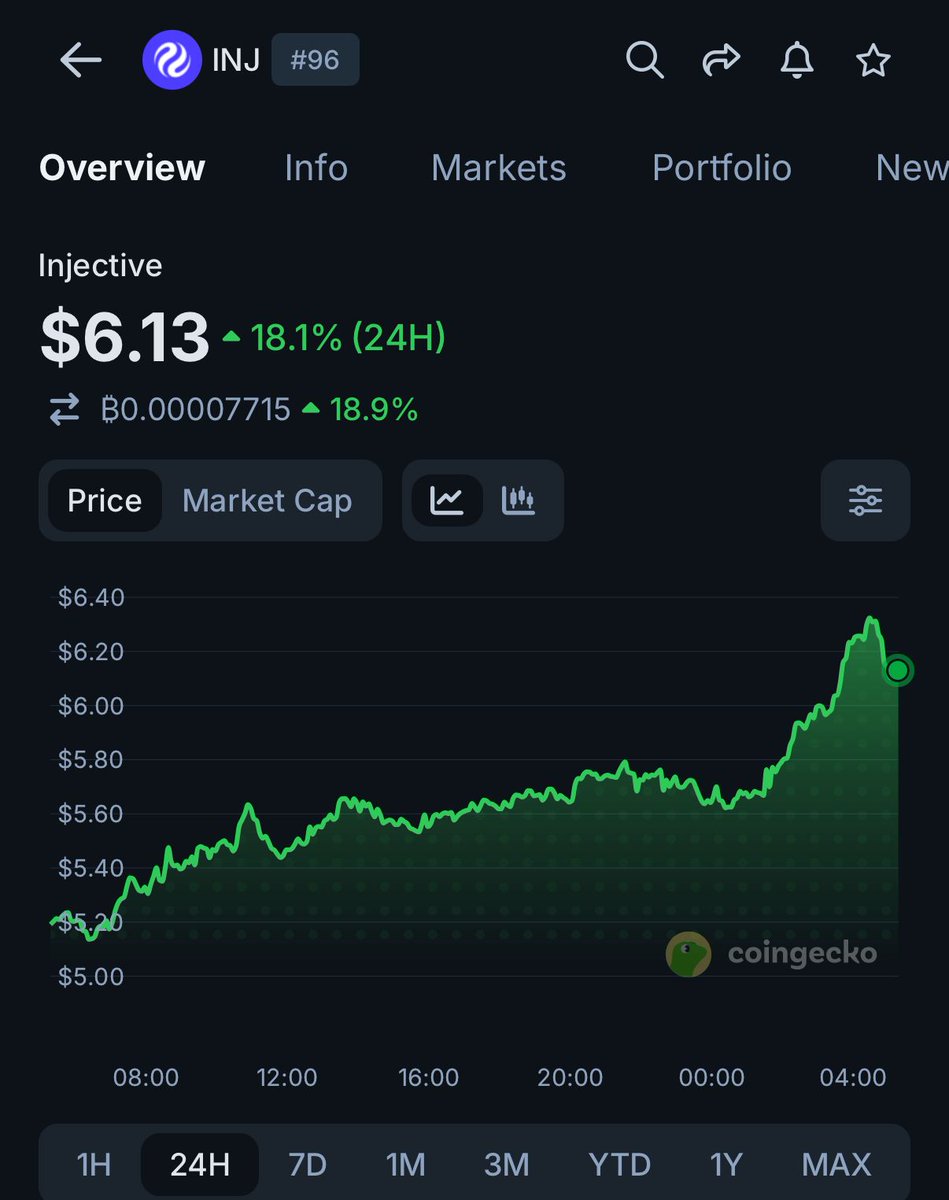Image resolution: width=949 pixels, height=1200 pixels.
Task: Select the YTD time range
Action: coord(619,1164)
